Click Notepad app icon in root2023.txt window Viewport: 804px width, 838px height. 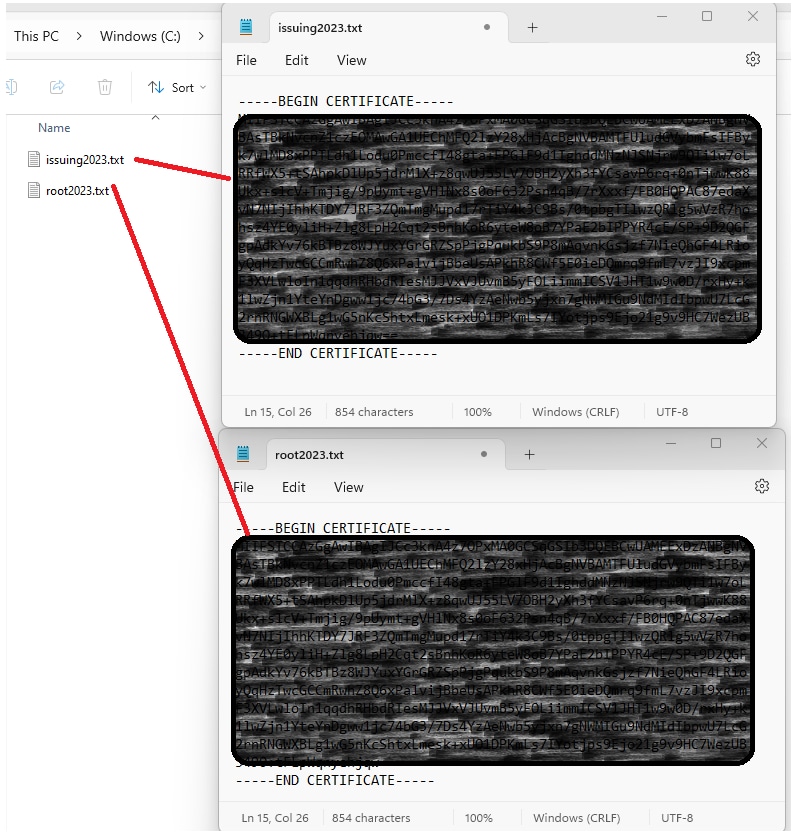point(243,454)
